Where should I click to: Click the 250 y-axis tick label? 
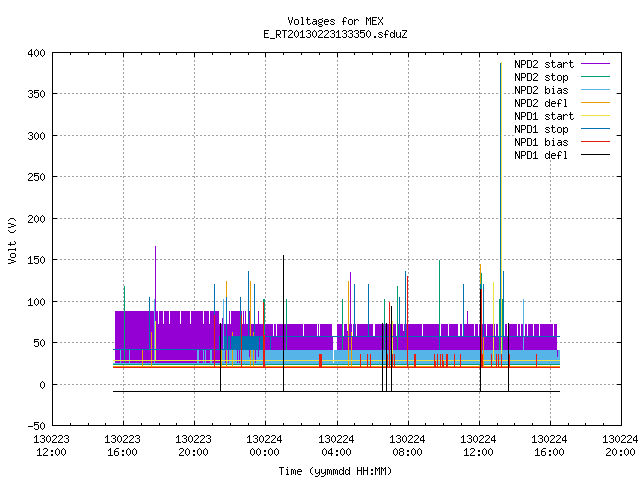click(x=36, y=177)
